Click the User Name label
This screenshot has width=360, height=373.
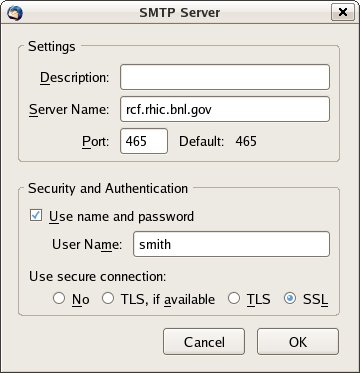(x=87, y=245)
